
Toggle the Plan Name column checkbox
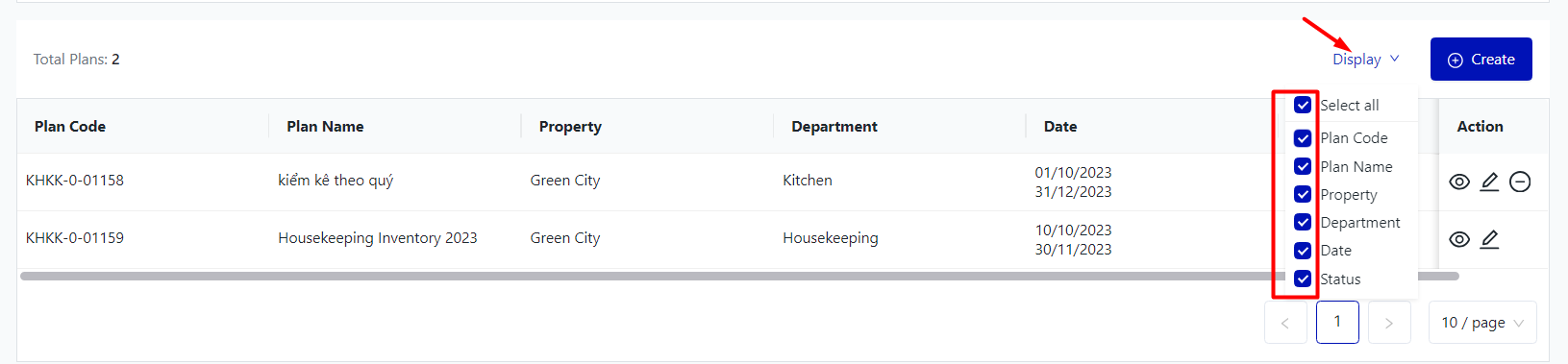point(1303,166)
